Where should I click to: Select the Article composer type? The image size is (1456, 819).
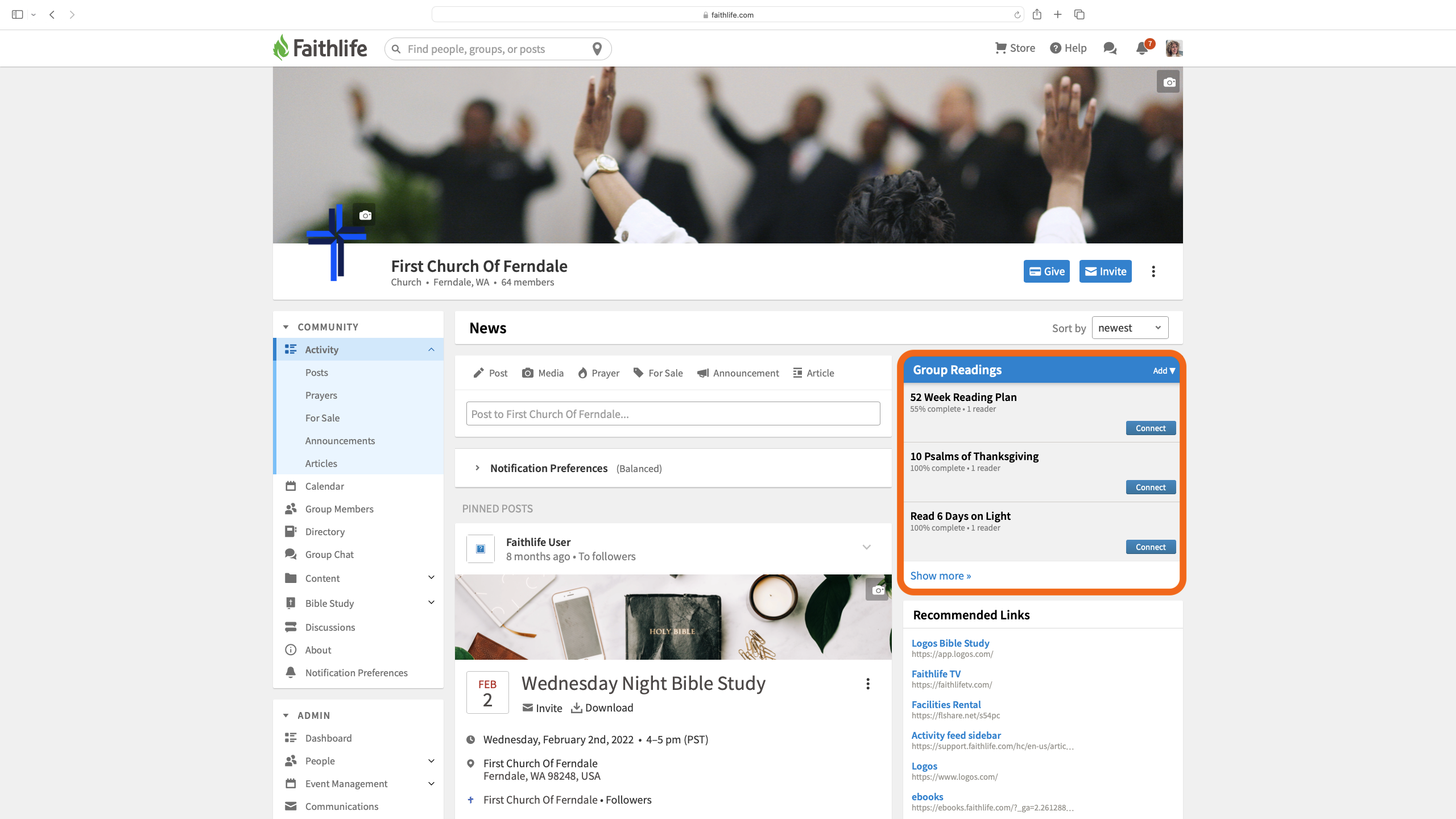pos(814,373)
